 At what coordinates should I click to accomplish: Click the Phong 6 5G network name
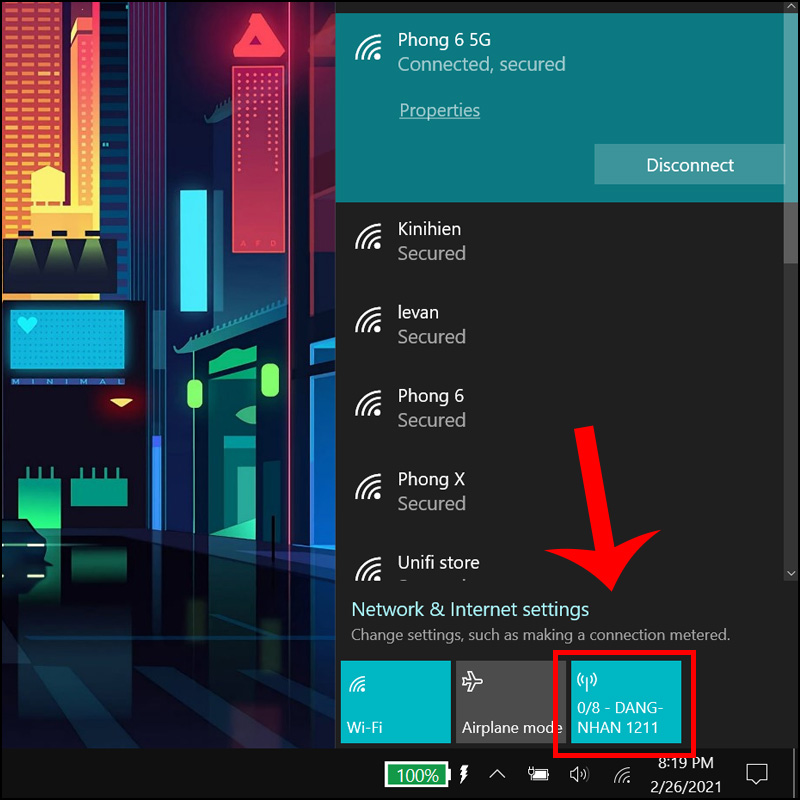pos(444,40)
